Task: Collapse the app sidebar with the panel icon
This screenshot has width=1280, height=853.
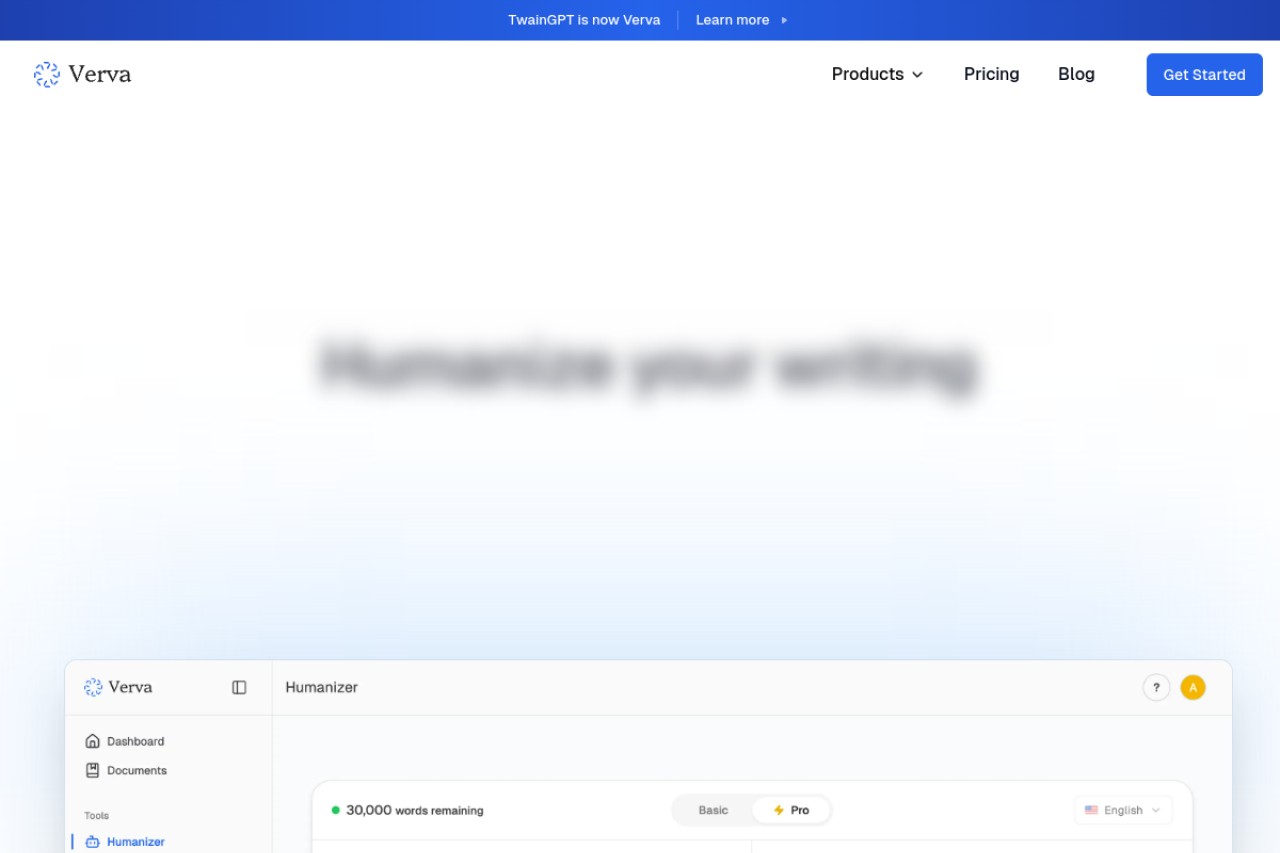Action: tap(239, 687)
